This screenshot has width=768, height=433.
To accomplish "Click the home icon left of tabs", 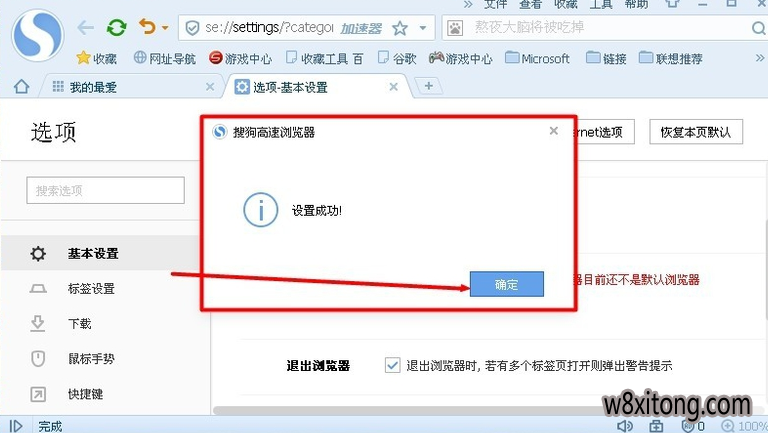I will (x=21, y=87).
